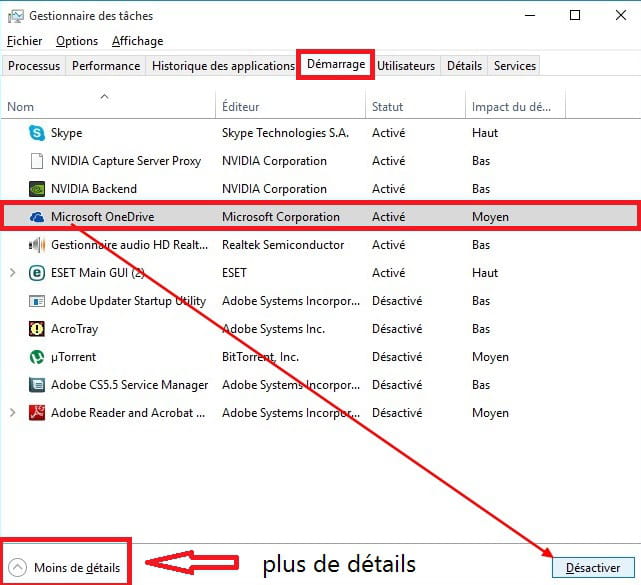Sort by the Nom column header
The image size is (641, 585).
pyautogui.click(x=108, y=107)
